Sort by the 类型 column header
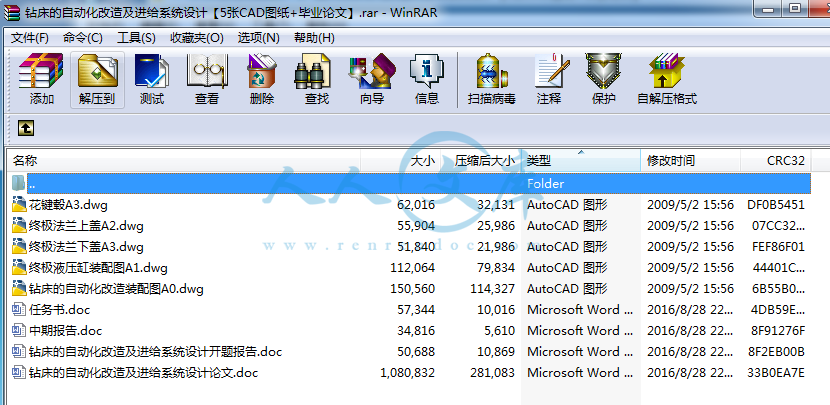The image size is (830, 405). pos(581,160)
